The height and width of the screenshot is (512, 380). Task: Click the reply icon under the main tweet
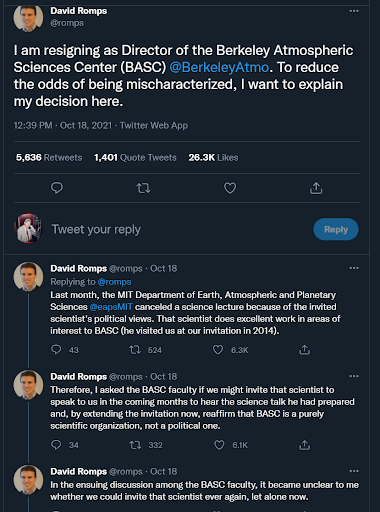57,188
